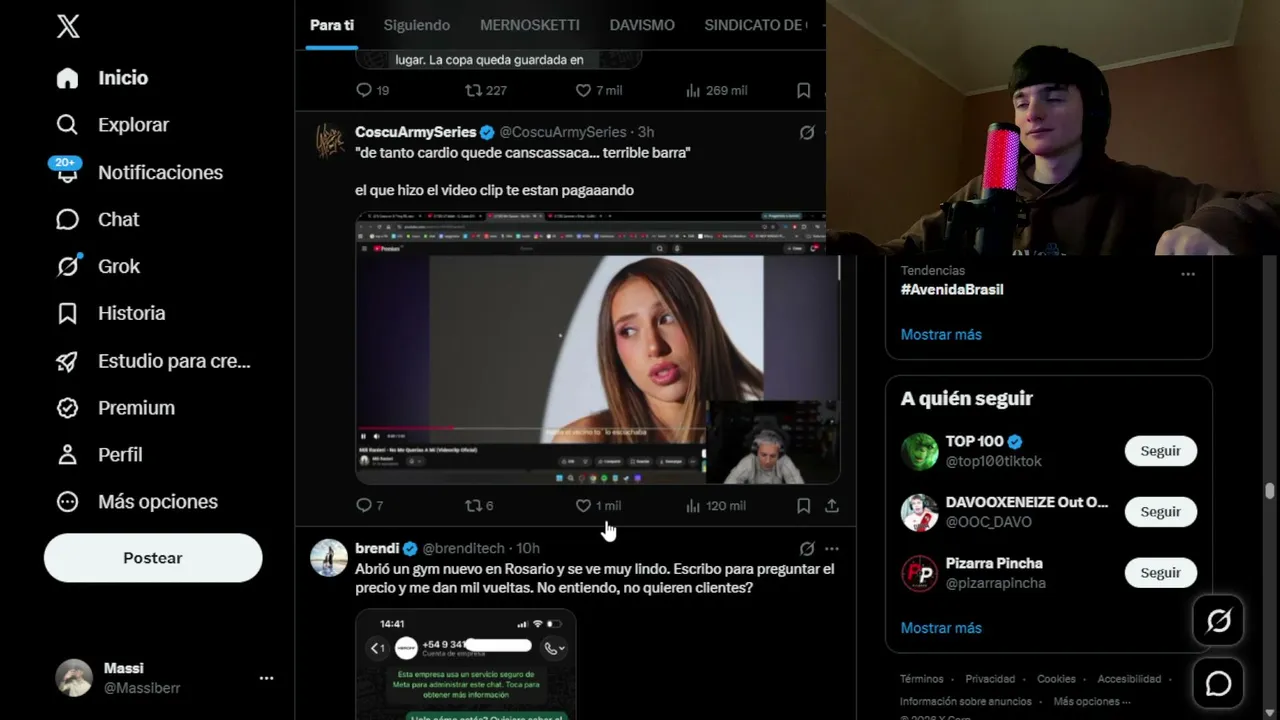Open the @CoscuArmySeries handle link
The height and width of the screenshot is (720, 1280).
[563, 132]
